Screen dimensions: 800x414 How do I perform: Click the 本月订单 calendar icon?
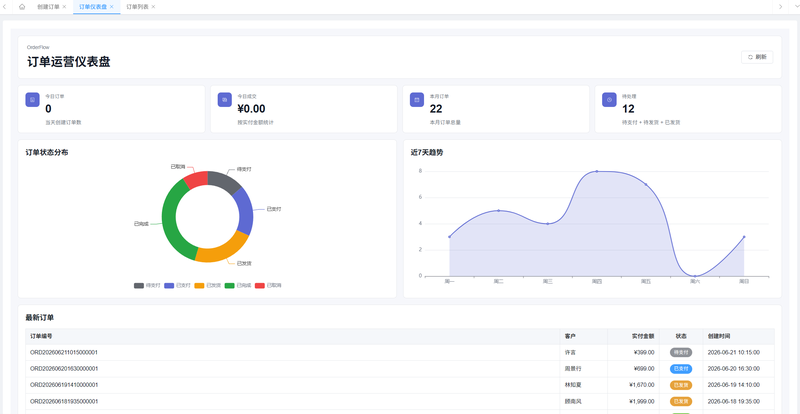click(x=417, y=100)
